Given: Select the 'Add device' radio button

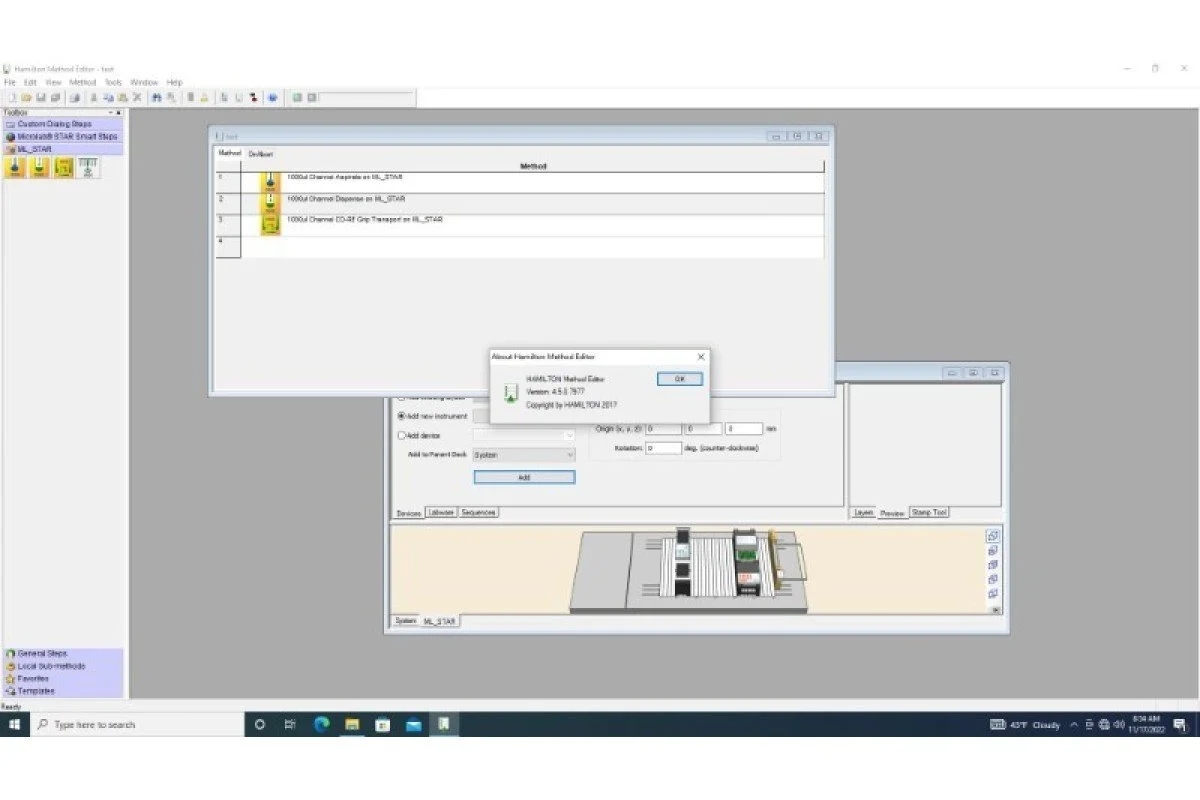Looking at the screenshot, I should click(402, 435).
